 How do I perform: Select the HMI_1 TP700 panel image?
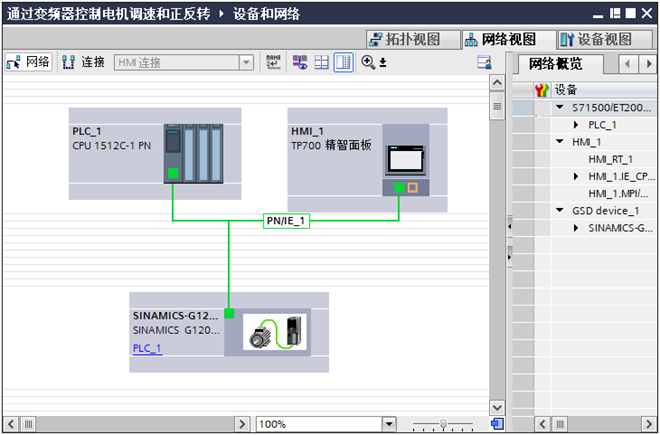[x=406, y=160]
